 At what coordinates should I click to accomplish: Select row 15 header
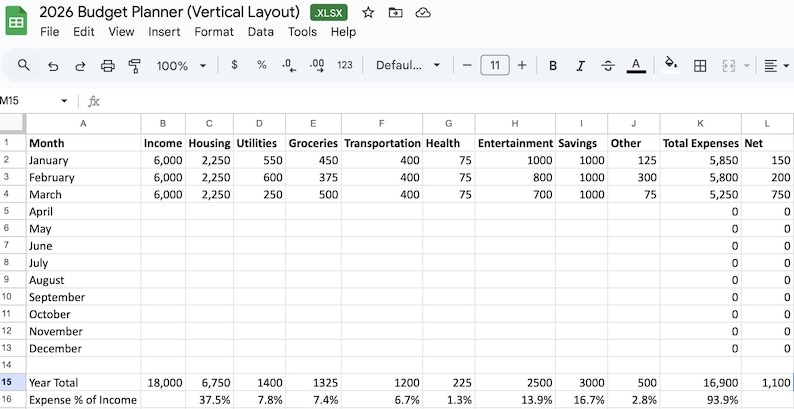[13, 382]
